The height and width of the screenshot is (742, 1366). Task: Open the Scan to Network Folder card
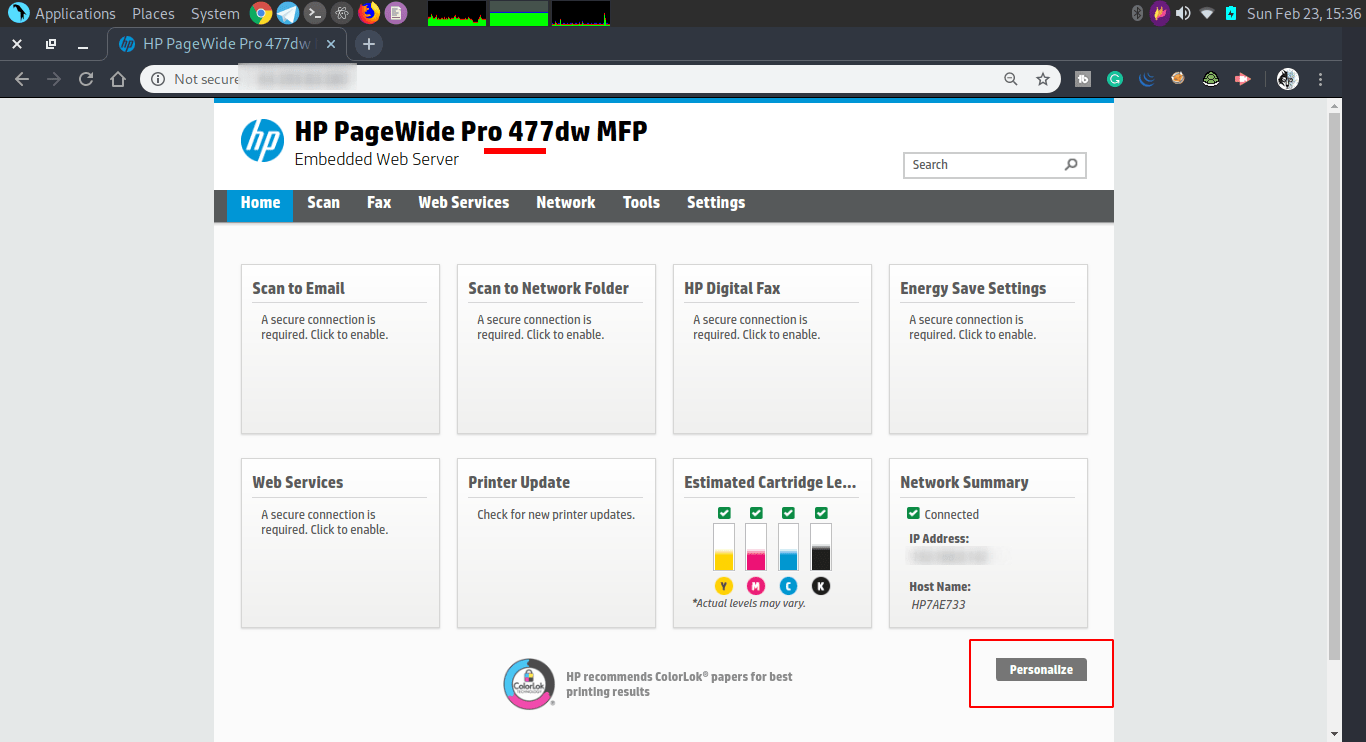556,349
